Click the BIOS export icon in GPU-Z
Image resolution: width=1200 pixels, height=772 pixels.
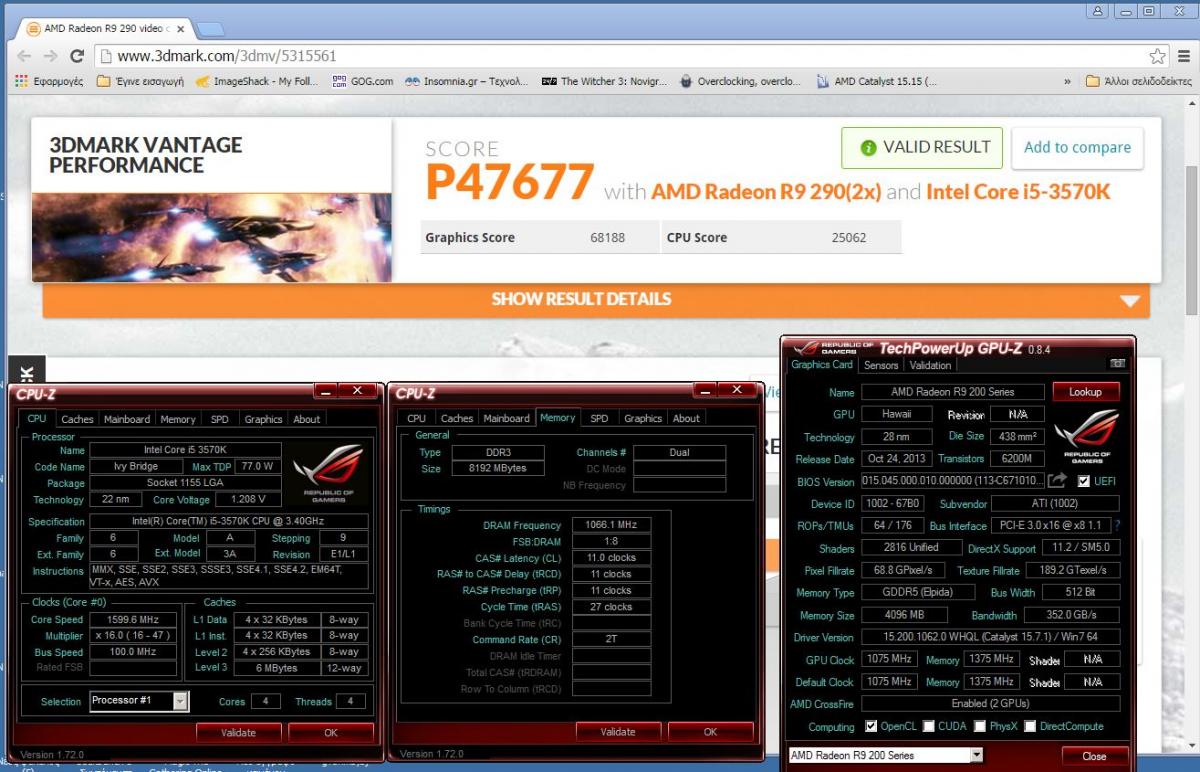(1057, 481)
